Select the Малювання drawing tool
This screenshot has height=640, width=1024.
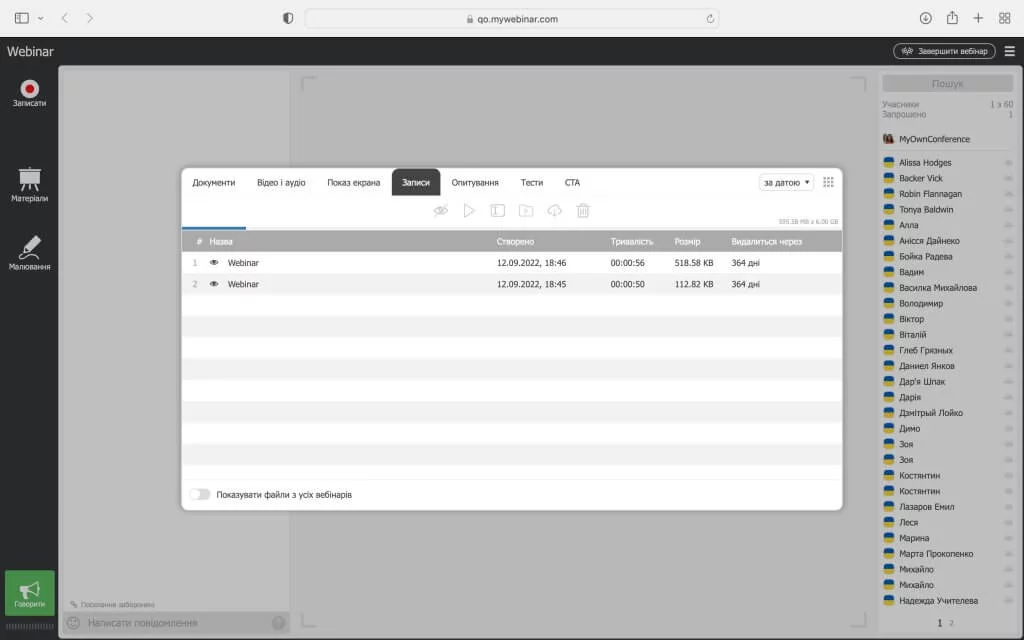point(29,251)
